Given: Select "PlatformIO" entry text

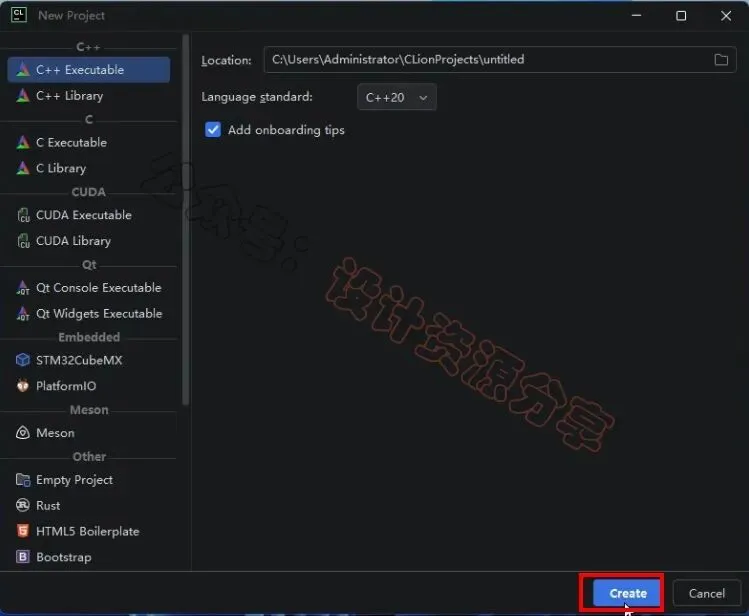Looking at the screenshot, I should click(66, 386).
